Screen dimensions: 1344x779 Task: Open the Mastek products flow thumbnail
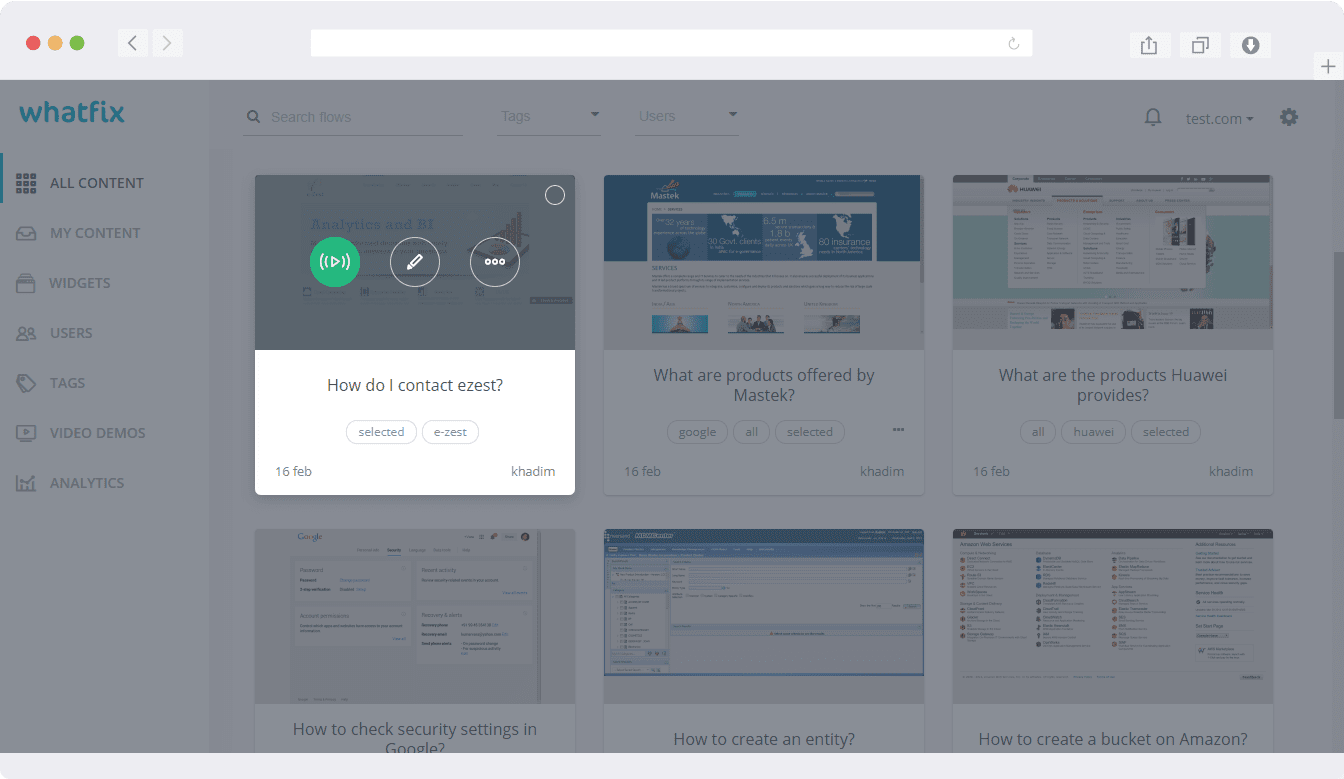pos(764,262)
